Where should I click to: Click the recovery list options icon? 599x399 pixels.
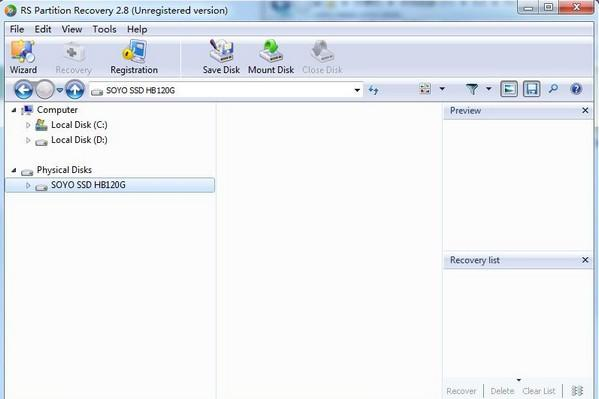(x=577, y=391)
